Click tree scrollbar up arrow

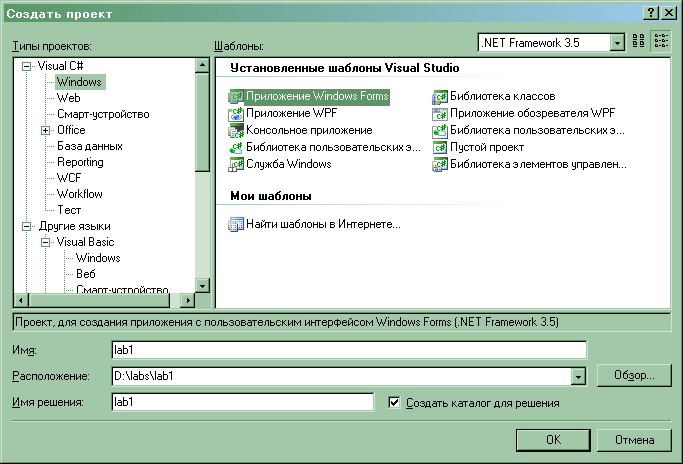pyautogui.click(x=202, y=65)
